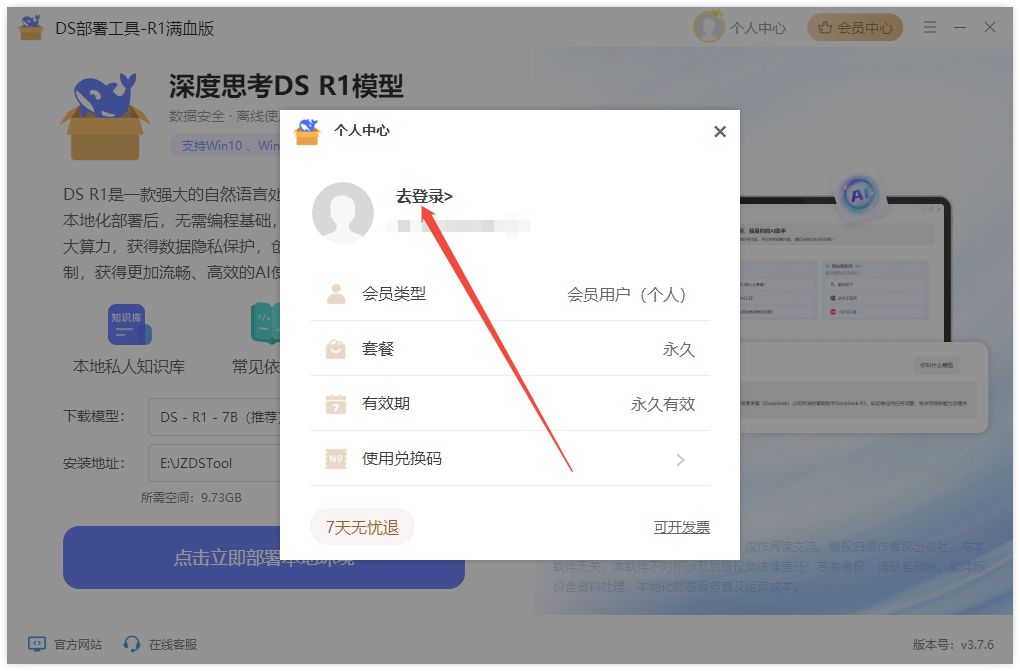Click the 版本号 v3.7.6 text

[953, 644]
